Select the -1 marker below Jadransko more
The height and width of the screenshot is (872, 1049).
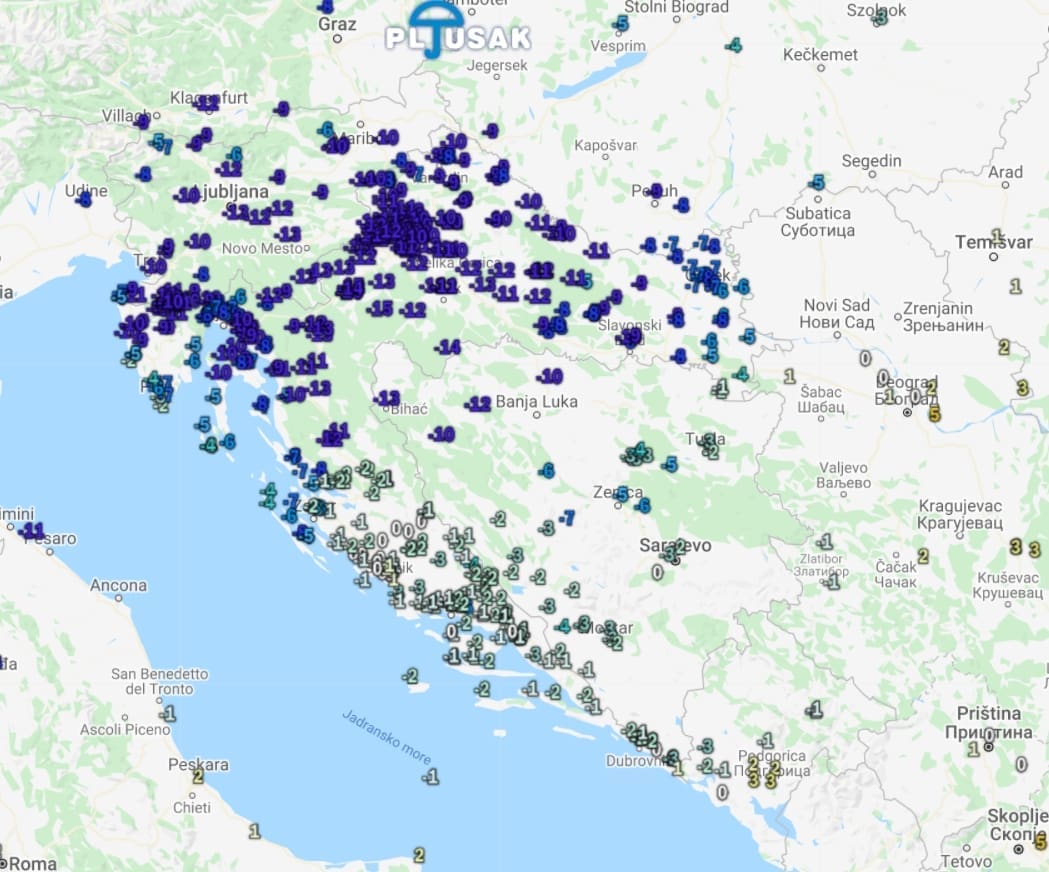(x=430, y=776)
